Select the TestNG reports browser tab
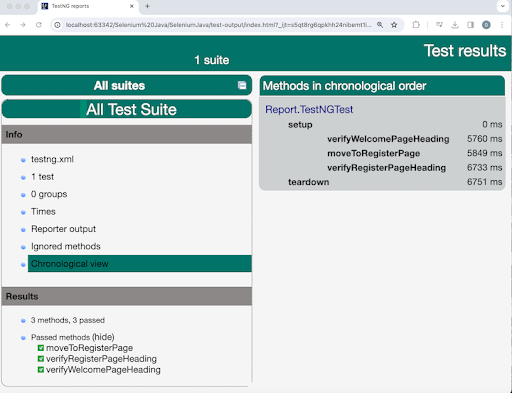Image resolution: width=512 pixels, height=393 pixels. 88,6
